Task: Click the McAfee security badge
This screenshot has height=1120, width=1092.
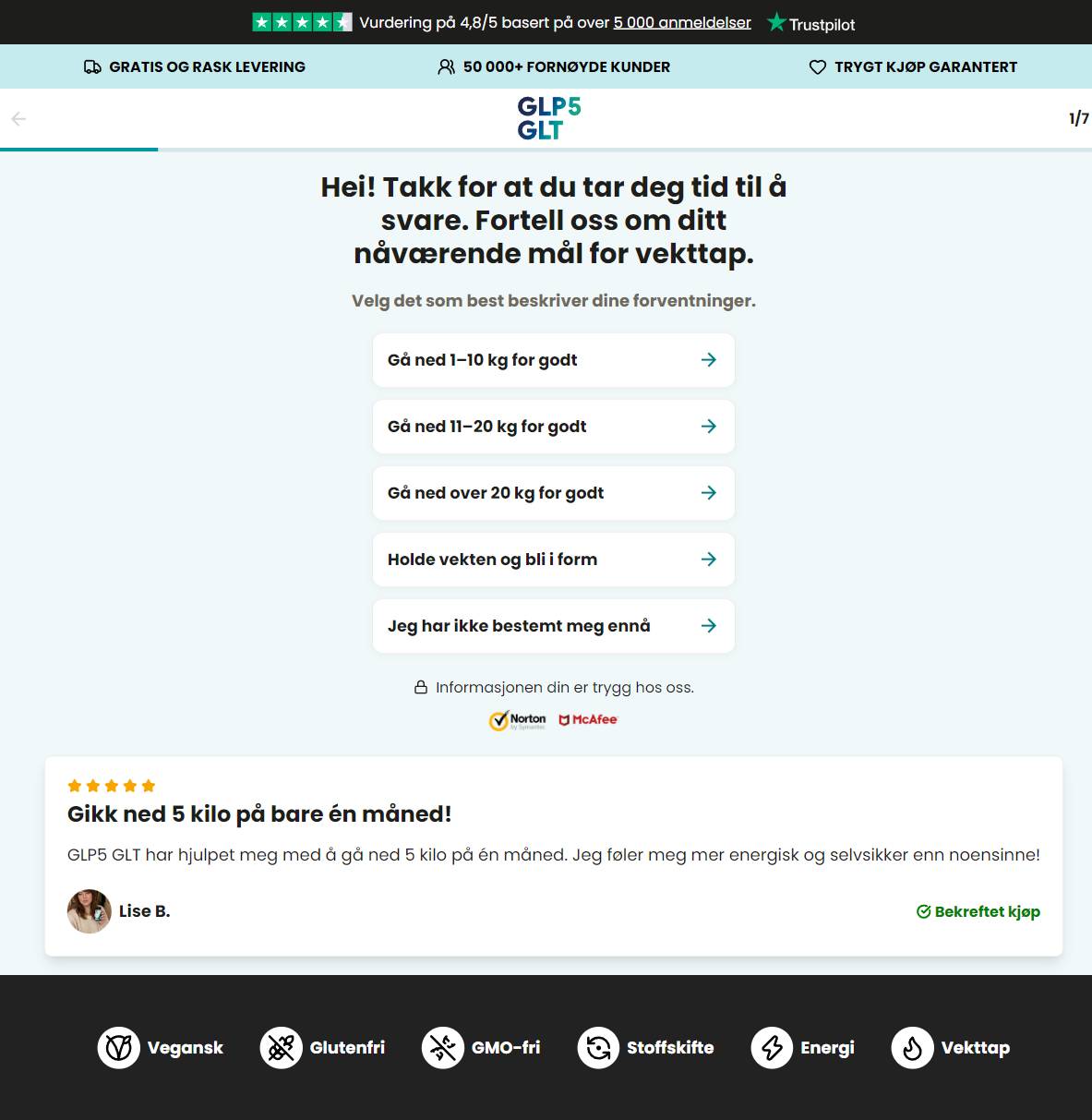Action: coord(588,720)
